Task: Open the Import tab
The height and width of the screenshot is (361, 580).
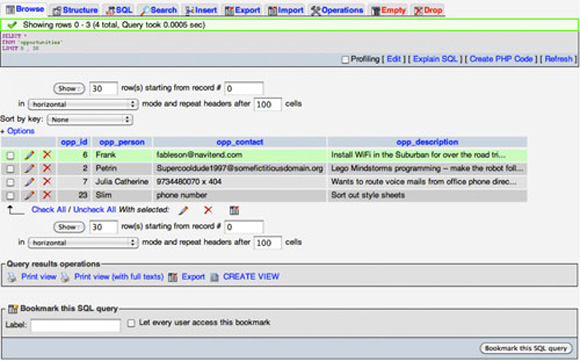Action: tap(286, 10)
